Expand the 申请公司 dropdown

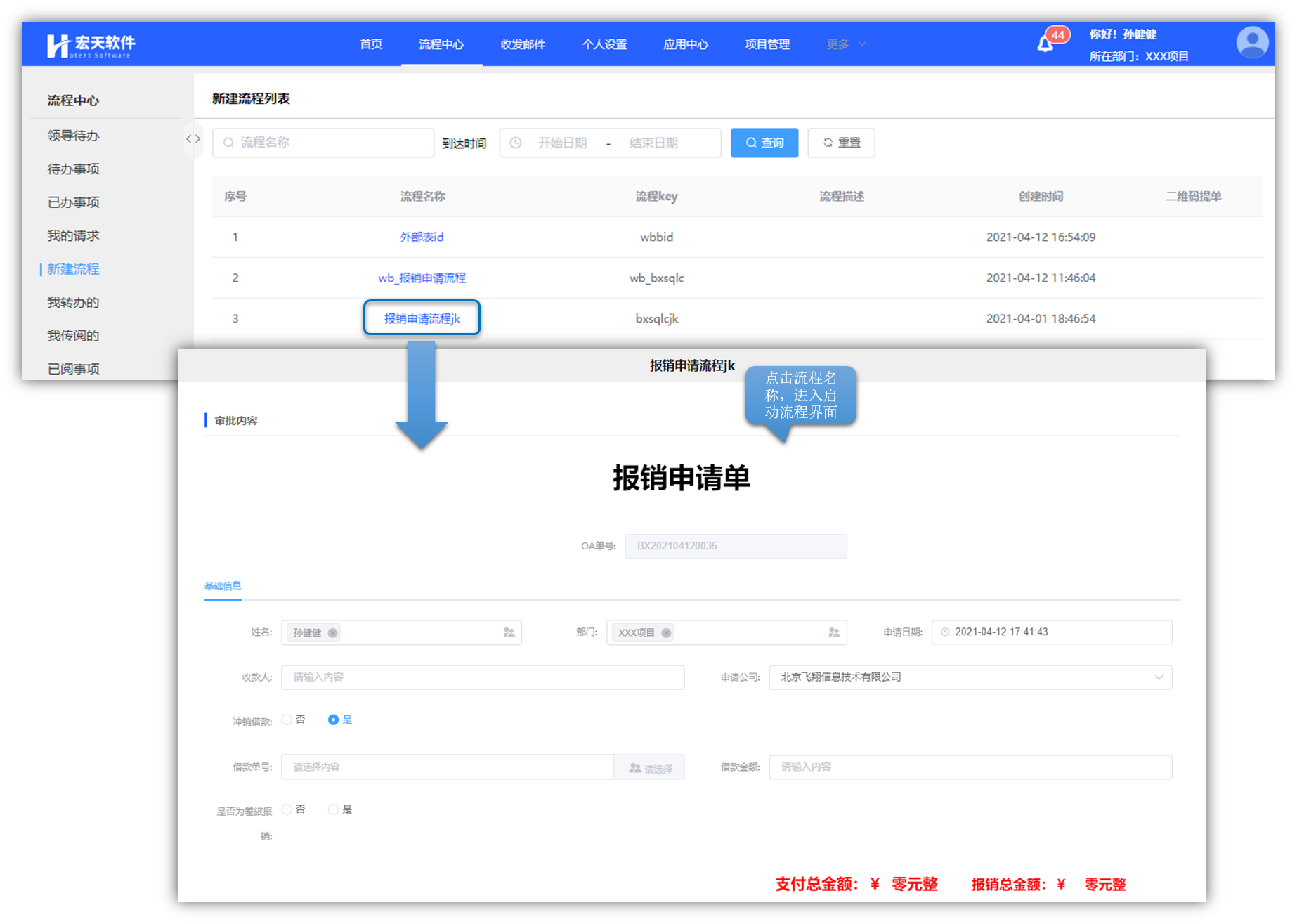click(1159, 677)
